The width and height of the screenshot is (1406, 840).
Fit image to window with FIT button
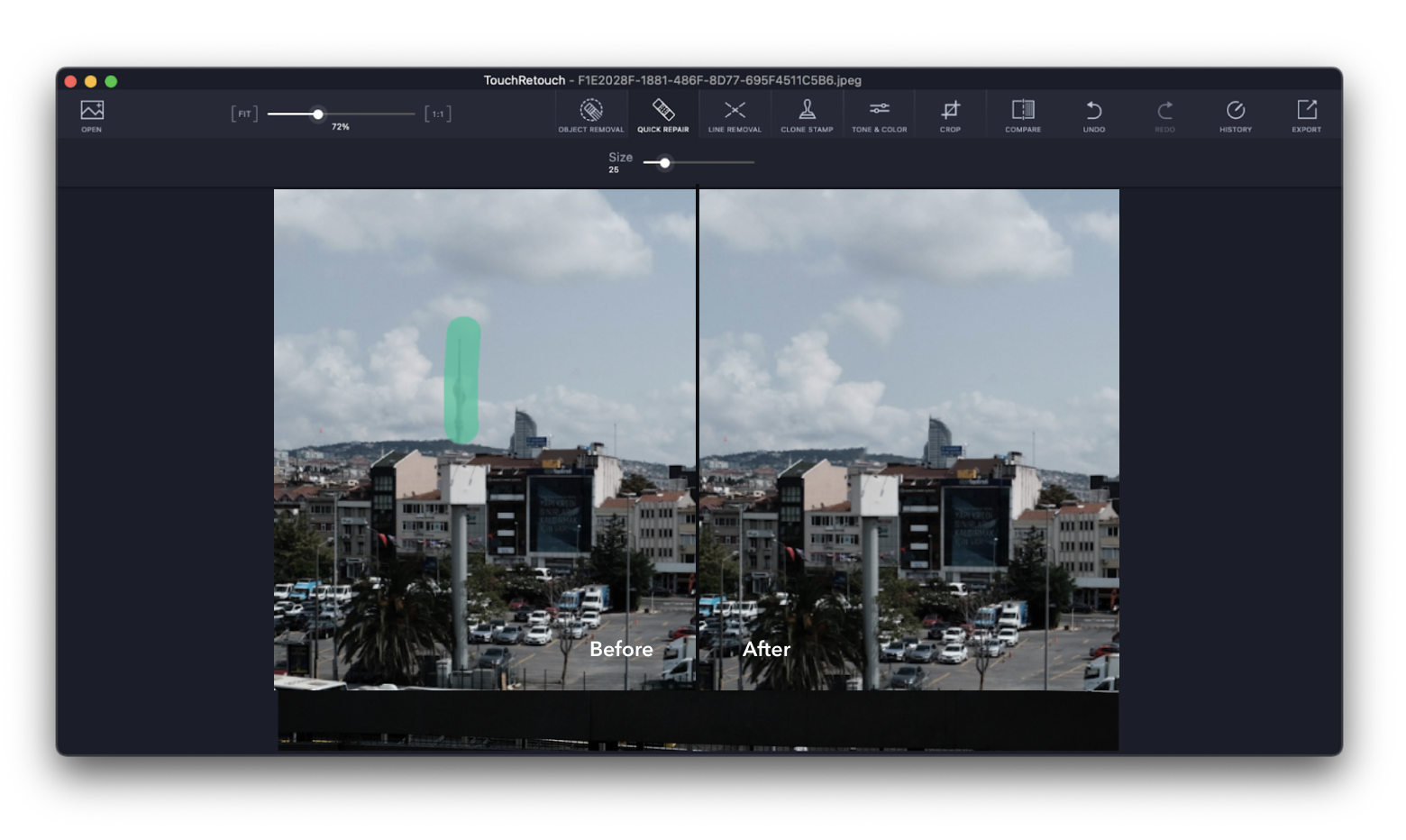[244, 114]
